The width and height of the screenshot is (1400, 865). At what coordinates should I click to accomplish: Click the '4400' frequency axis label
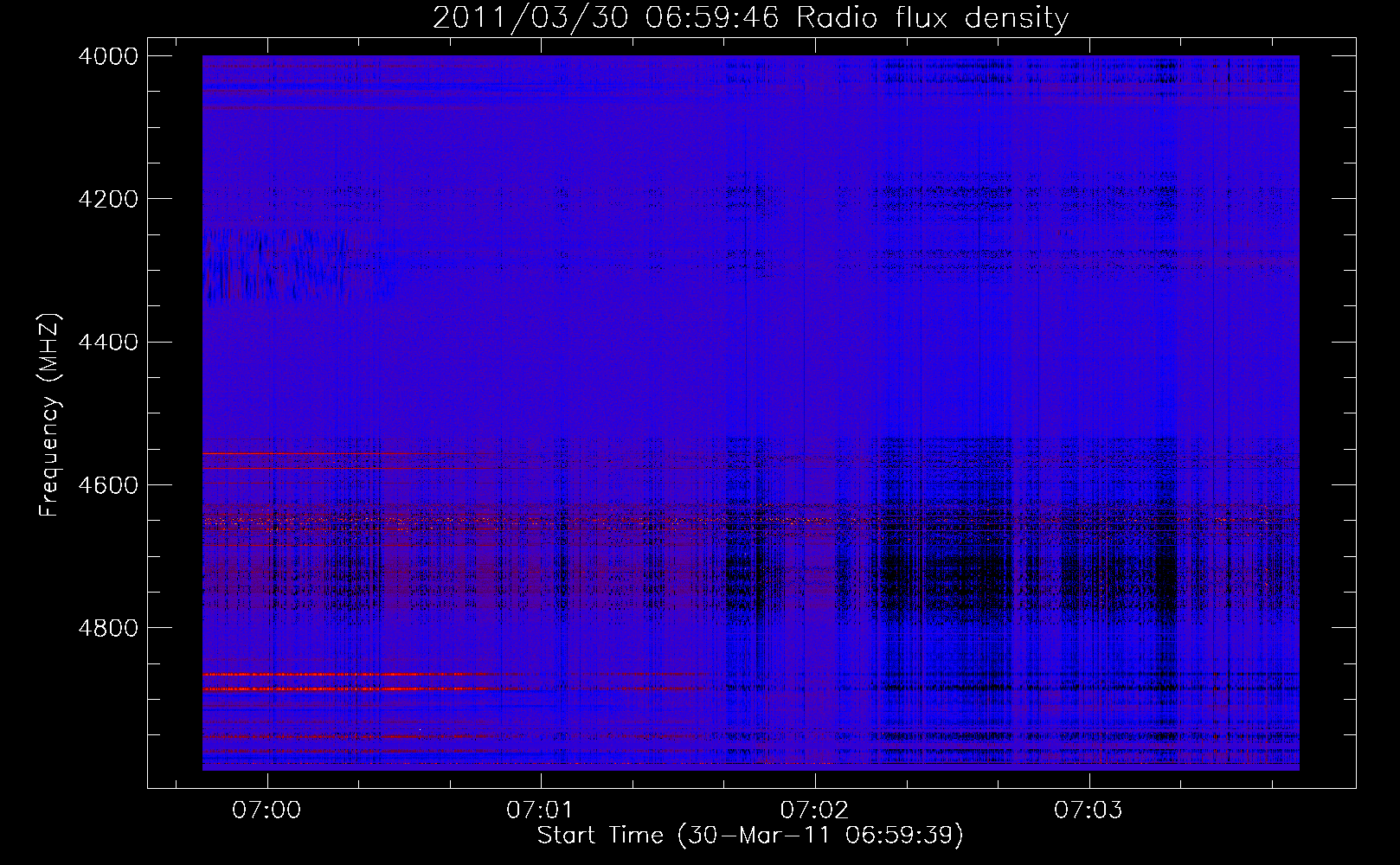(x=108, y=342)
